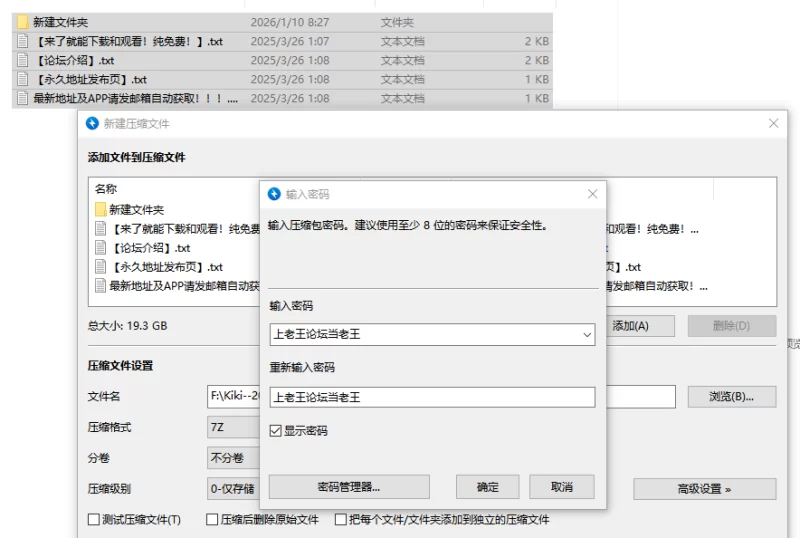Open 分卷 不分卷 dropdown
Viewport: 800px width, 538px height.
[x=234, y=458]
